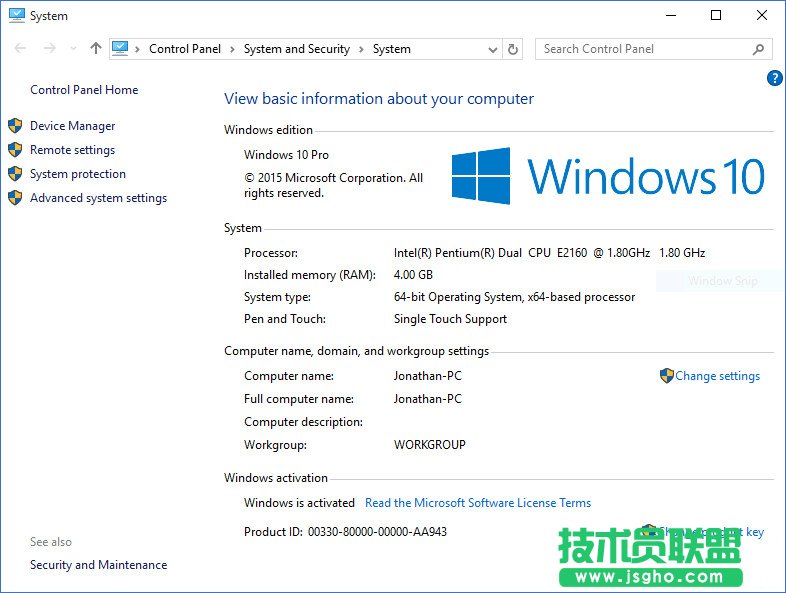The width and height of the screenshot is (786, 593).
Task: Open Control Panel Home
Action: pyautogui.click(x=84, y=90)
